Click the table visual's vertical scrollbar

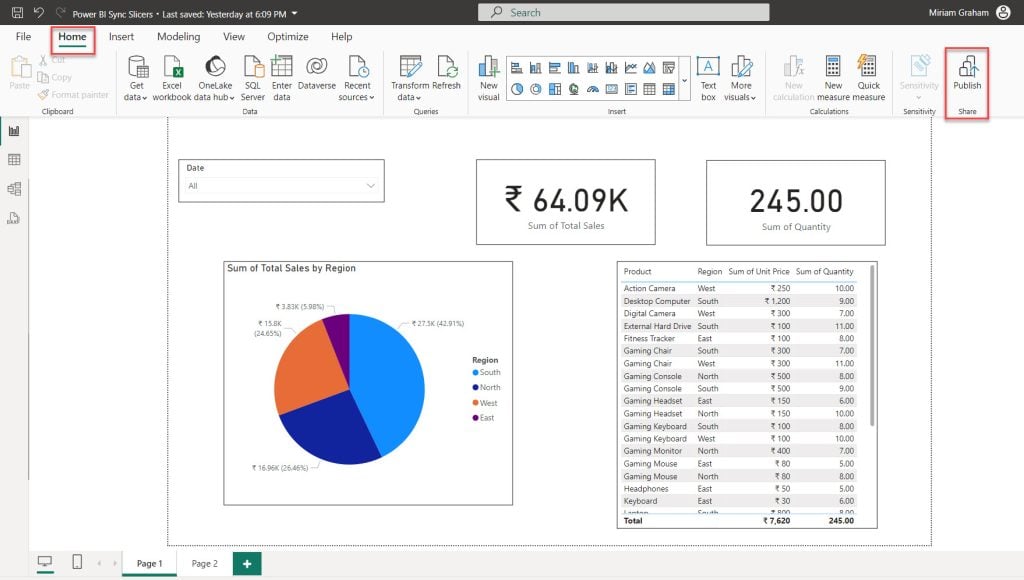coord(872,346)
